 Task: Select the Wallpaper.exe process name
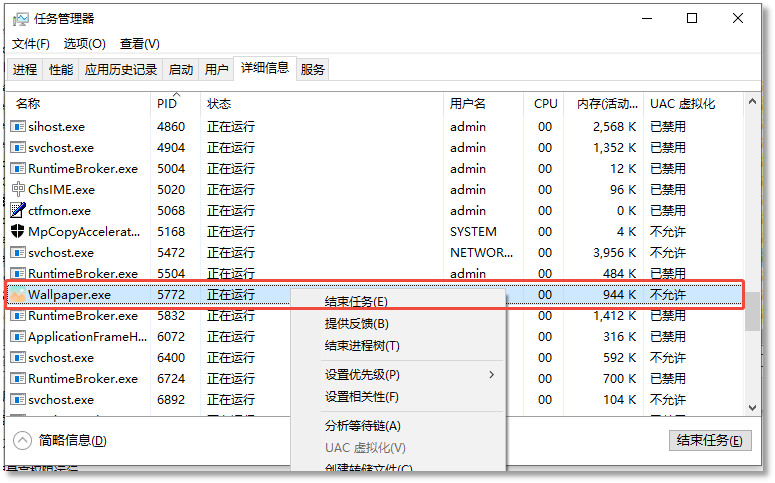pos(69,295)
